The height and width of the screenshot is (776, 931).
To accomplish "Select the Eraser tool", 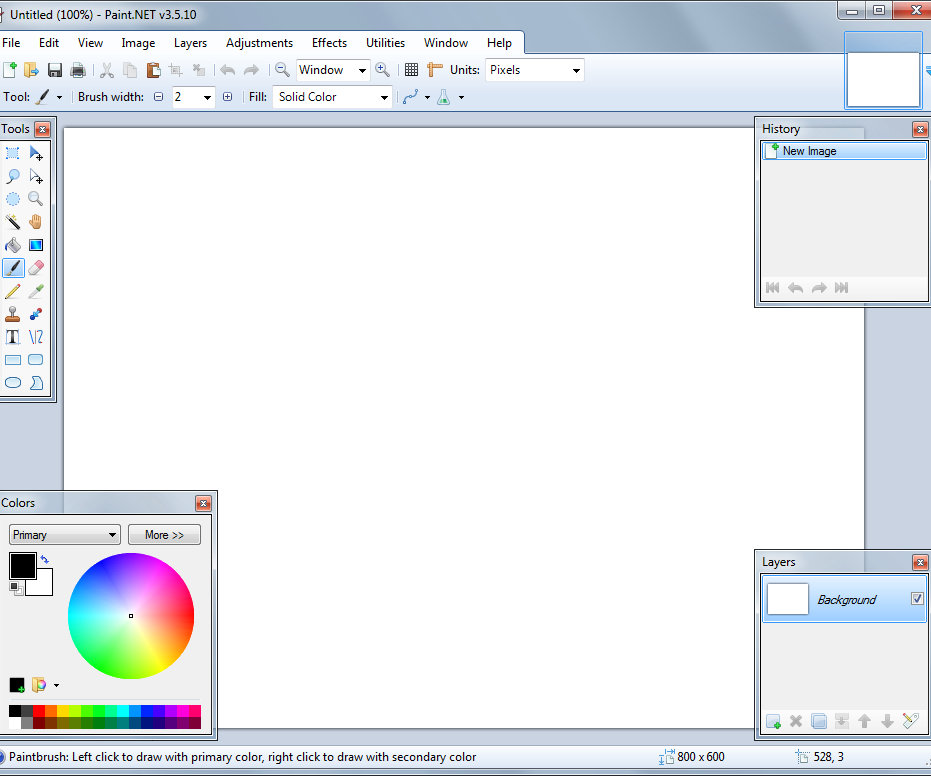I will pyautogui.click(x=35, y=267).
